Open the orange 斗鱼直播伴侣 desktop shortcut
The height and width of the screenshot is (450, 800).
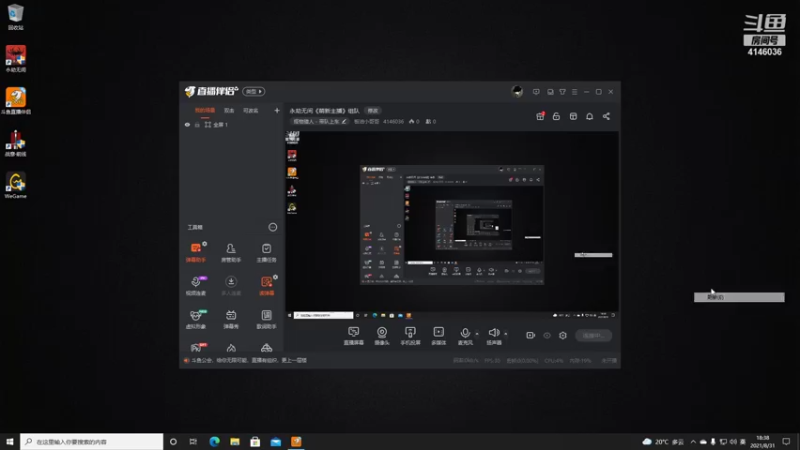[x=16, y=101]
